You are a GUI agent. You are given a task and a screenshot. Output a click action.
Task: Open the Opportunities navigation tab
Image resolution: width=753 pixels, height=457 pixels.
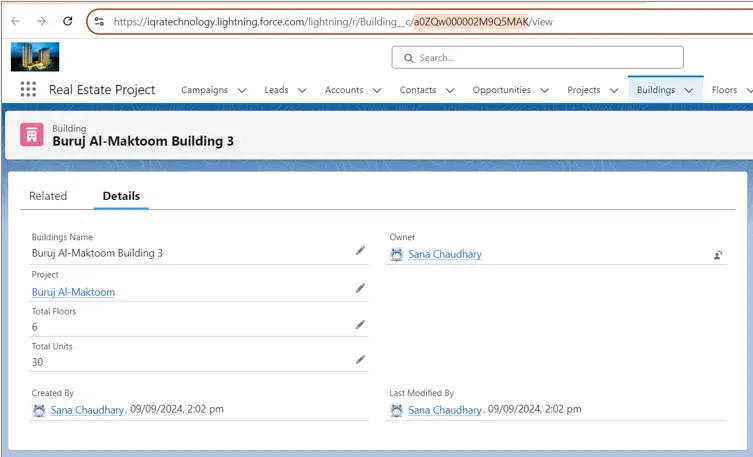pyautogui.click(x=501, y=90)
